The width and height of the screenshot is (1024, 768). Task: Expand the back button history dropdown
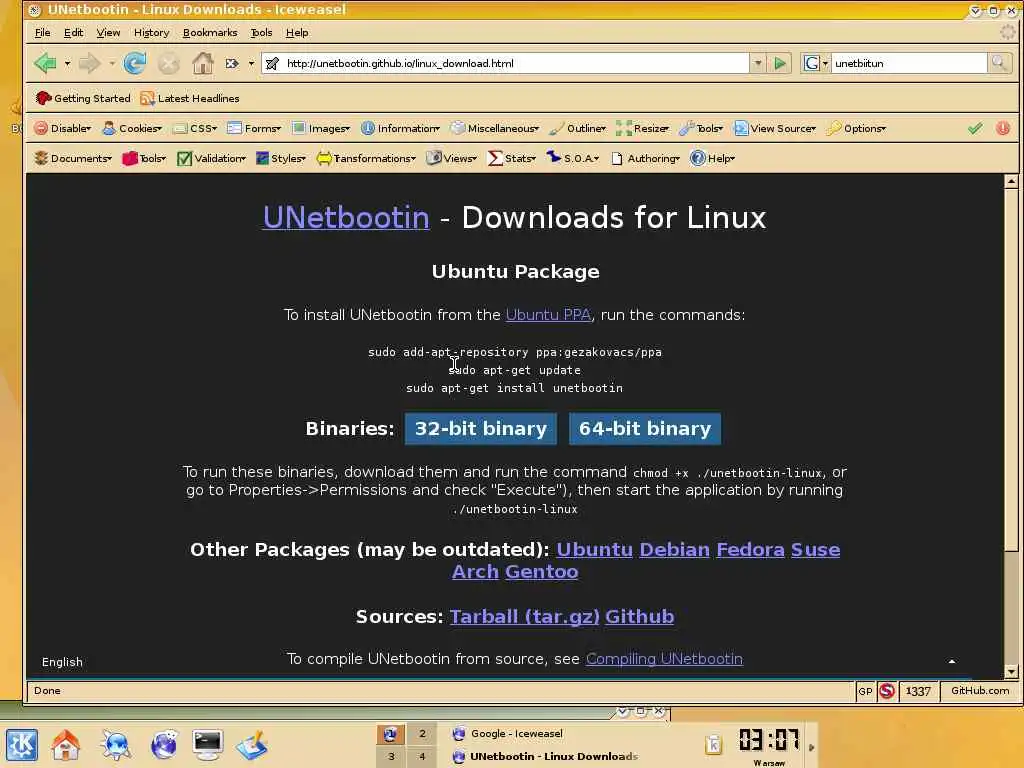pyautogui.click(x=67, y=64)
